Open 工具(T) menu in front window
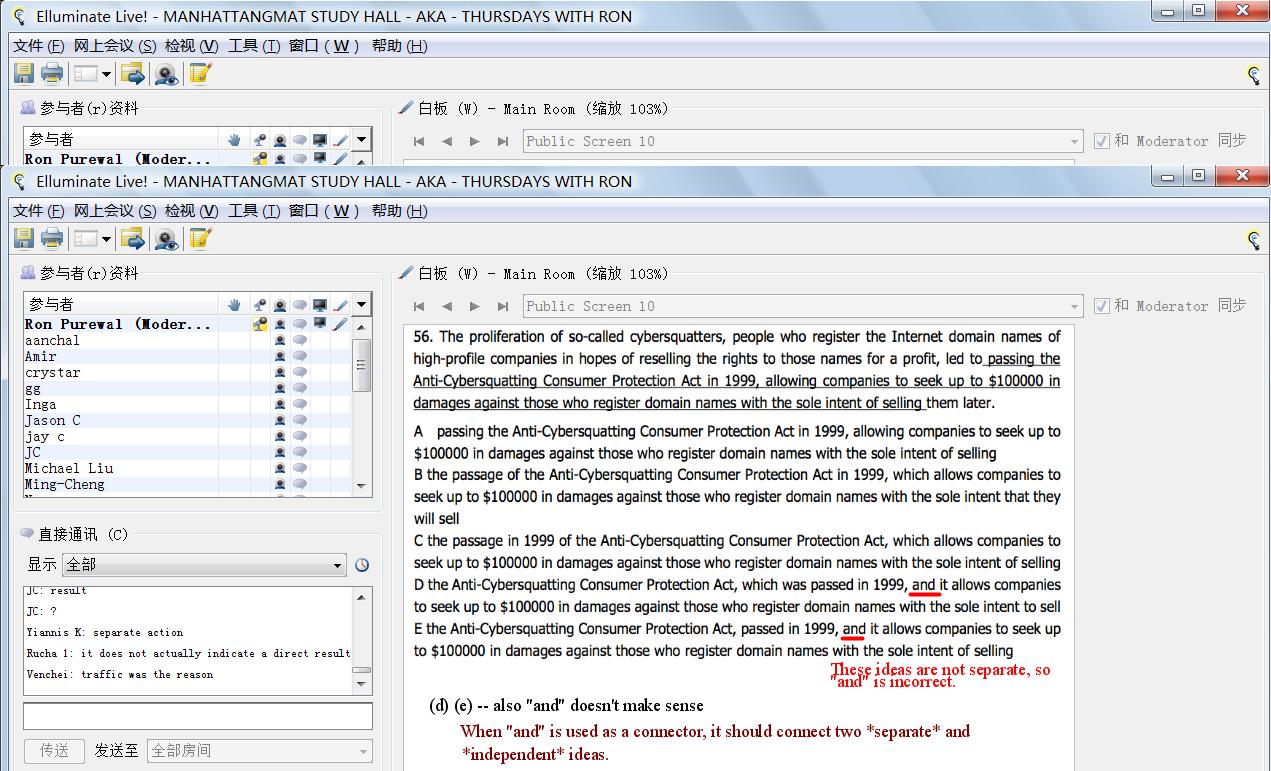Image resolution: width=1271 pixels, height=771 pixels. [x=254, y=210]
